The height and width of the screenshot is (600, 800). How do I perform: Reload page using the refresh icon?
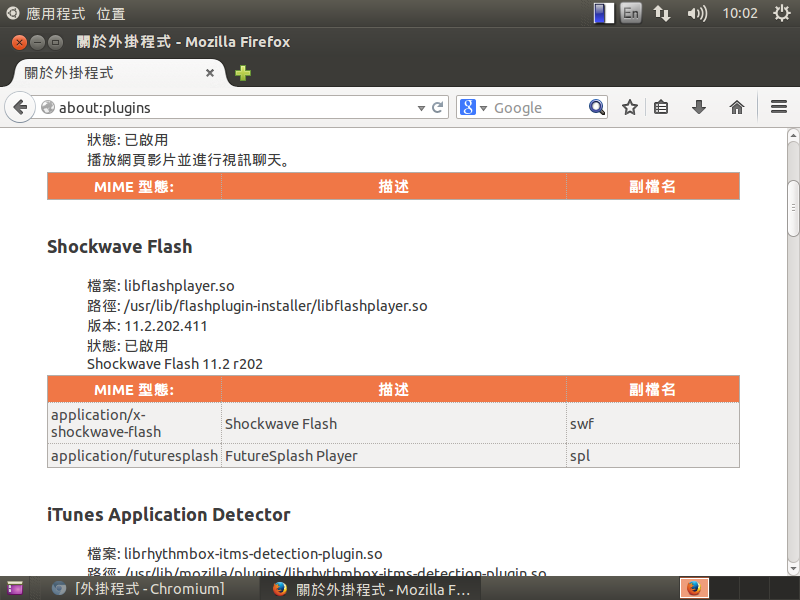[437, 108]
